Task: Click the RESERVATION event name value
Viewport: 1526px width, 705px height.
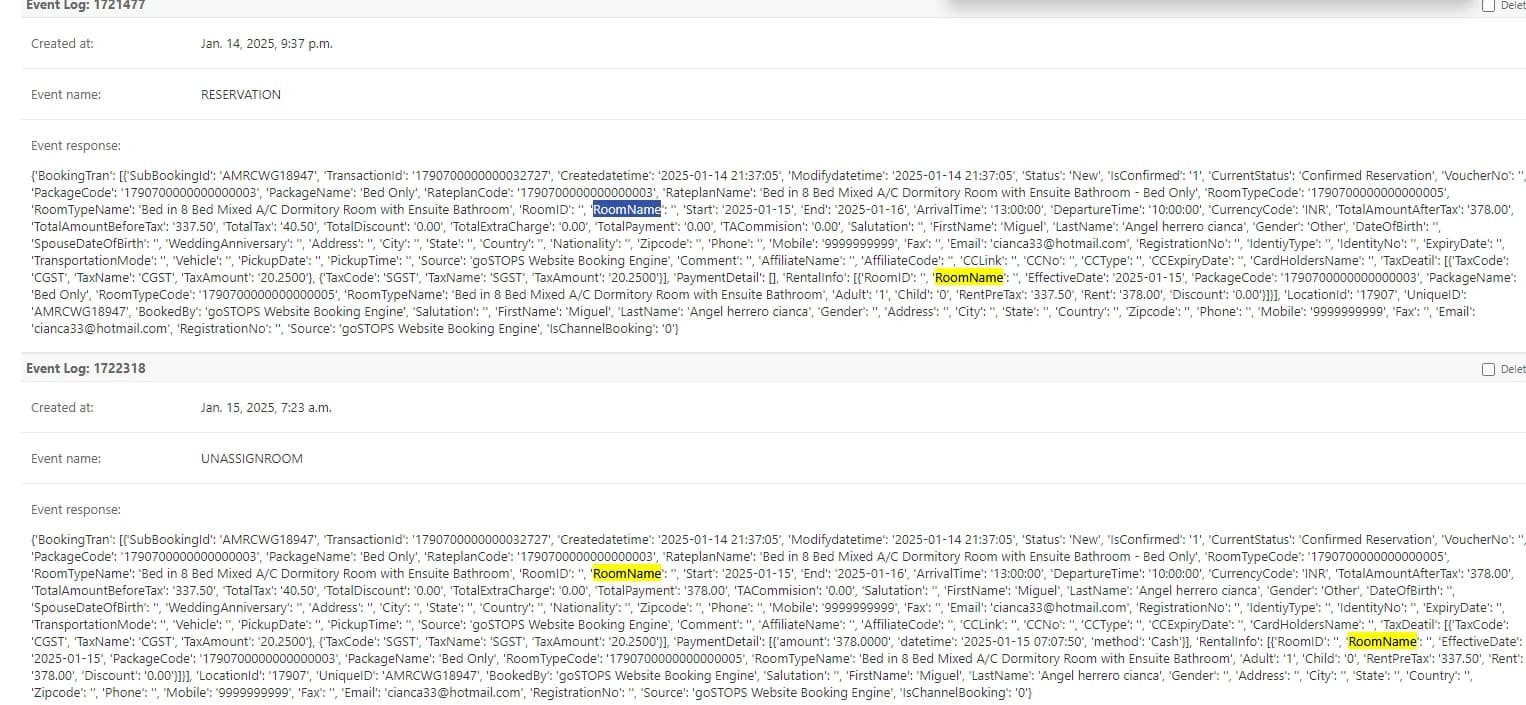Action: click(240, 95)
